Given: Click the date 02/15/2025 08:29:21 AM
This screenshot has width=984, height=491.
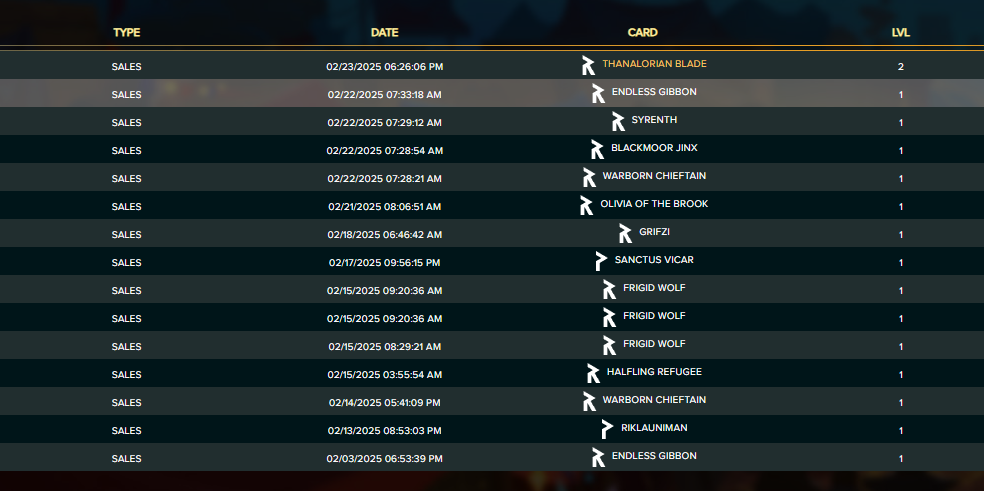Looking at the screenshot, I should [385, 347].
